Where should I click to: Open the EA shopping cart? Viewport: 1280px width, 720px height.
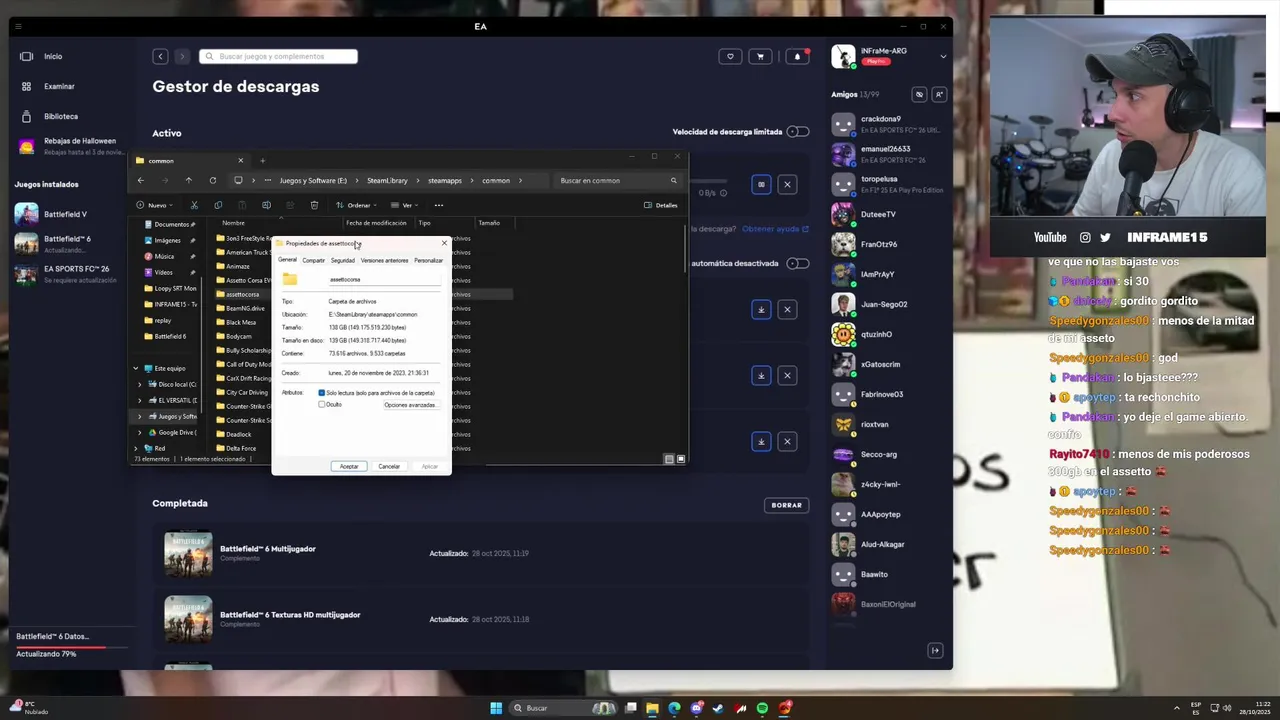pyautogui.click(x=760, y=56)
